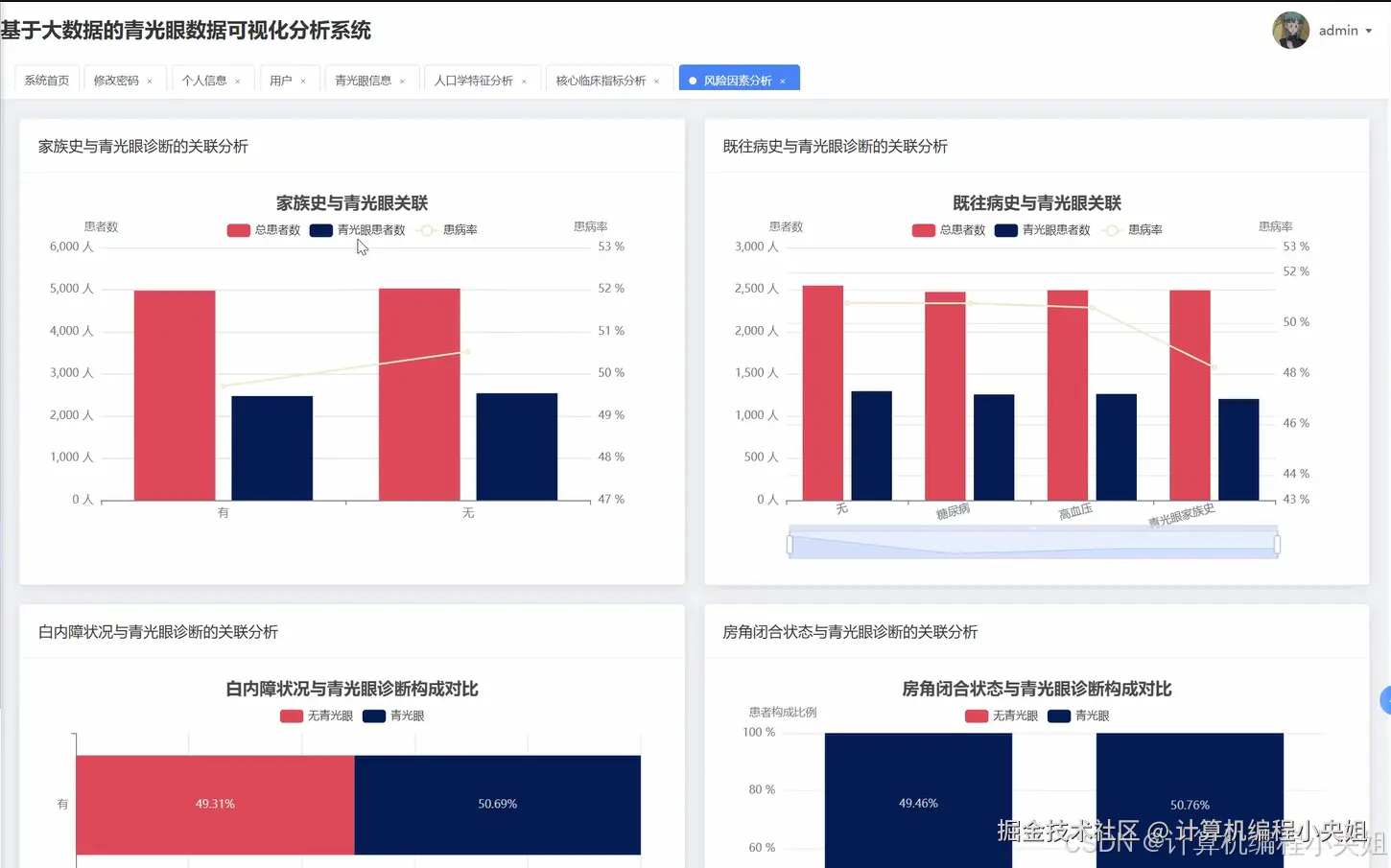Select the 人口学特征分析 tab

(x=474, y=79)
